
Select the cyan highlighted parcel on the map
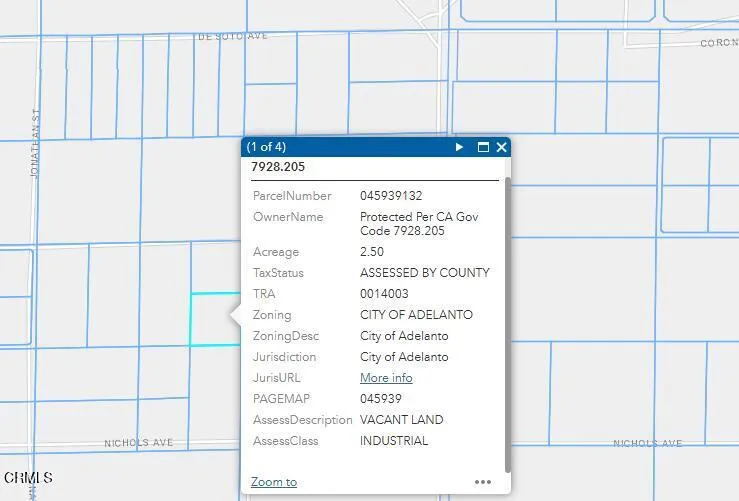[x=210, y=320]
